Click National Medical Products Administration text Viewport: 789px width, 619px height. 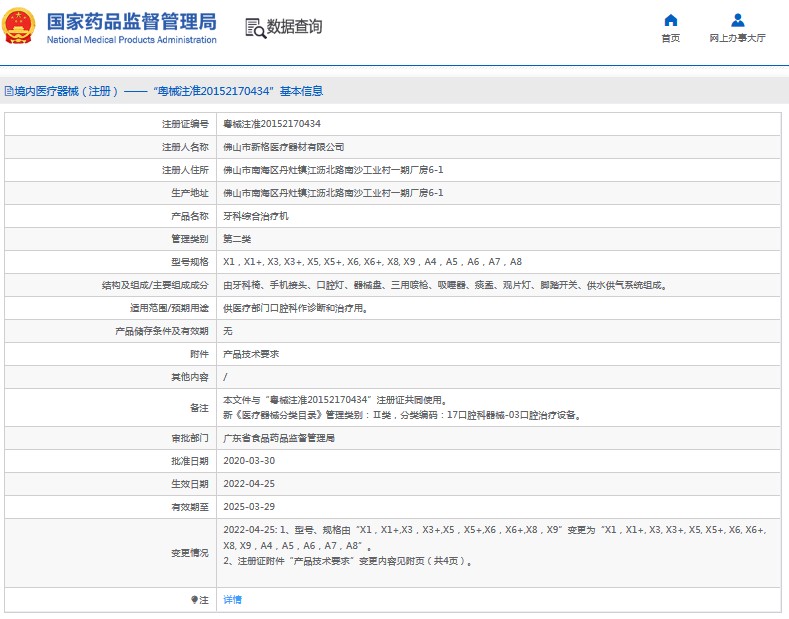point(132,40)
